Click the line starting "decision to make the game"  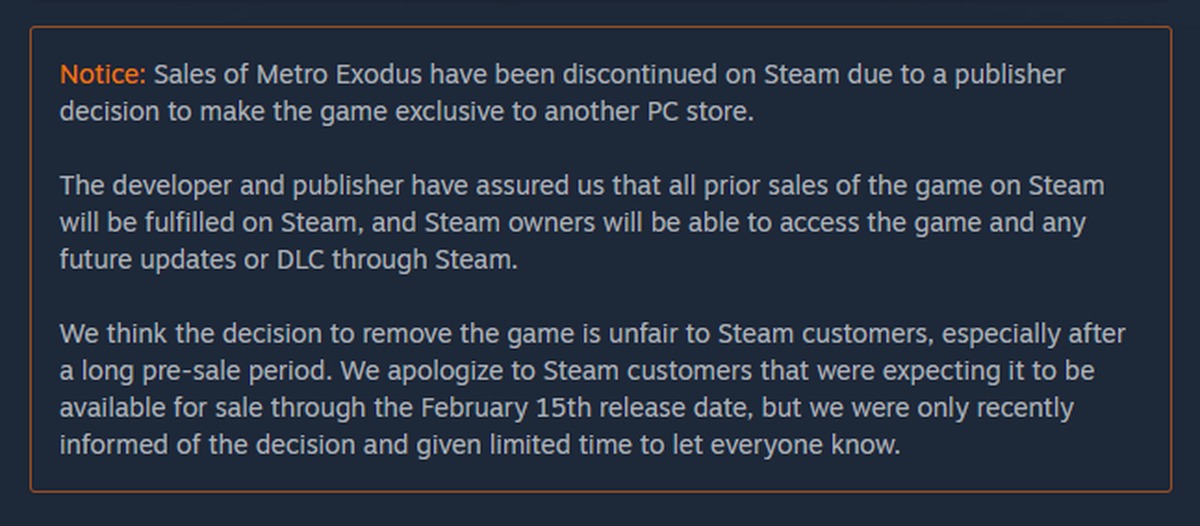tap(406, 112)
